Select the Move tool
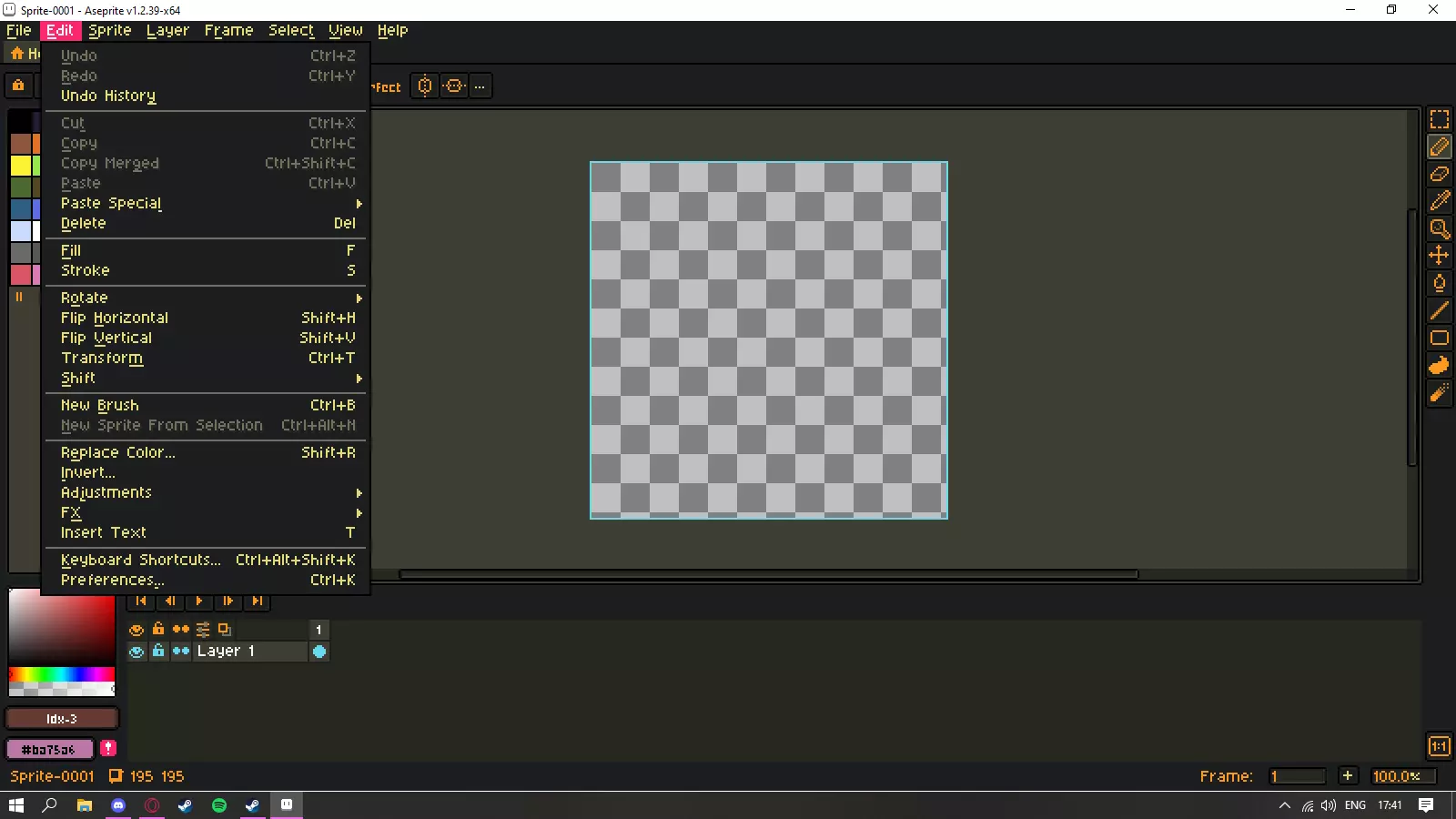Image resolution: width=1456 pixels, height=819 pixels. (1439, 256)
